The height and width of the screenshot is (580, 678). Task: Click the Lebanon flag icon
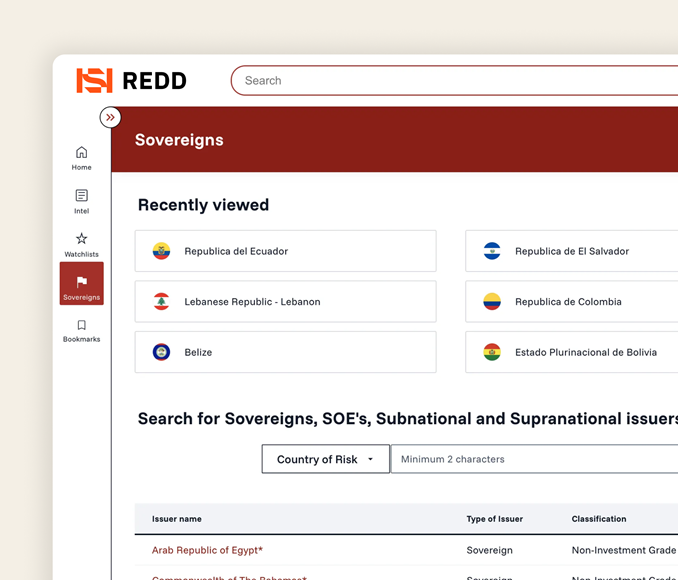click(x=161, y=301)
